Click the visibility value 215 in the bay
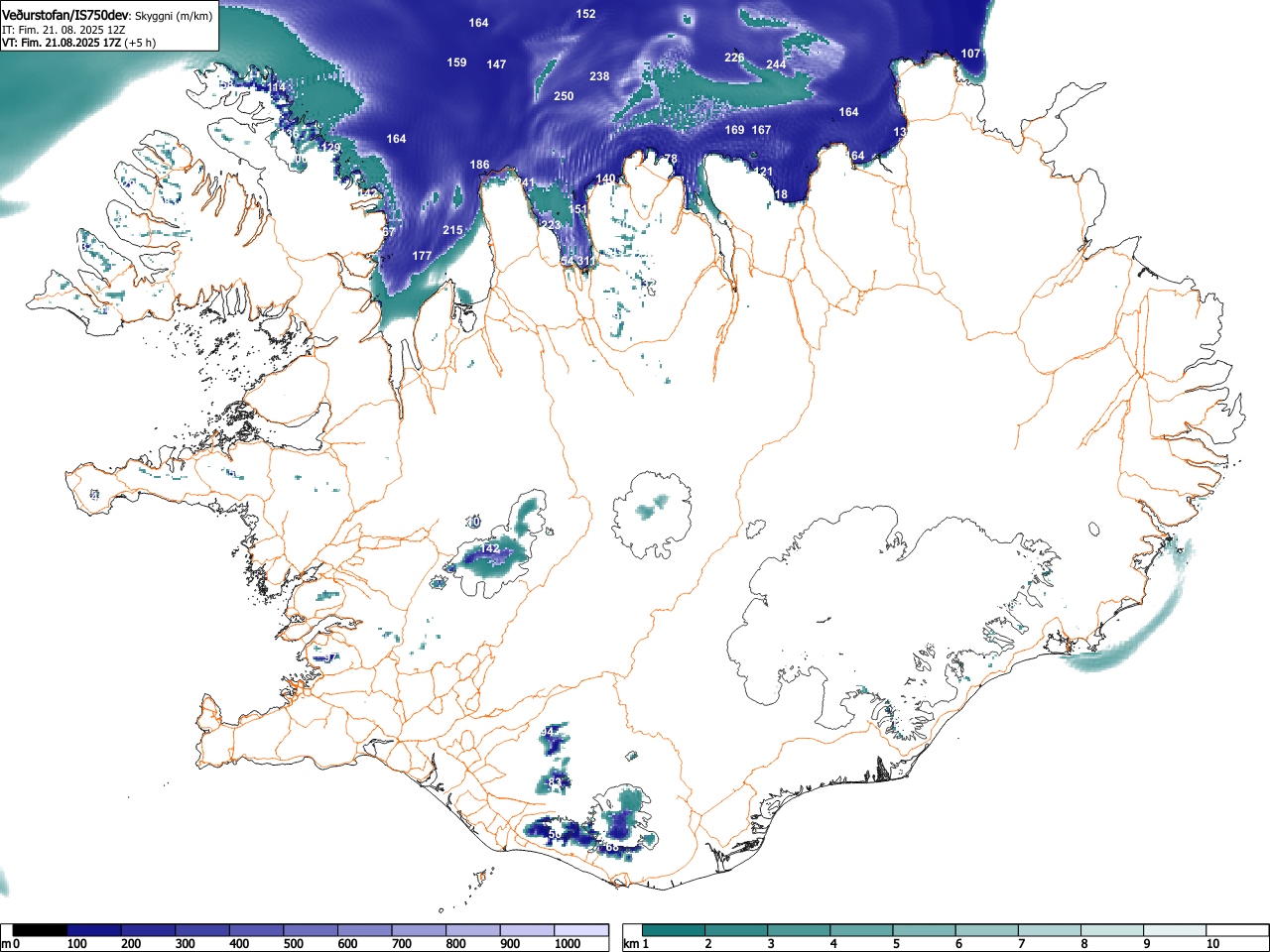The width and height of the screenshot is (1270, 952). point(452,230)
